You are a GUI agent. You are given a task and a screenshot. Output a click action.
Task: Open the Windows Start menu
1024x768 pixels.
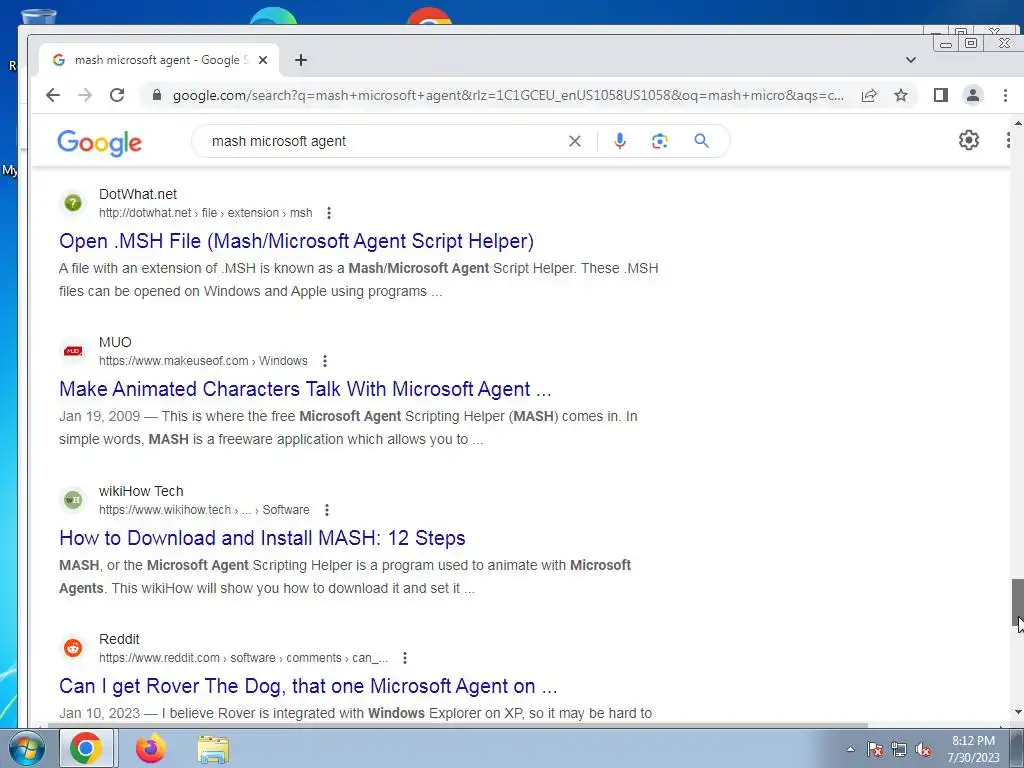(26, 749)
